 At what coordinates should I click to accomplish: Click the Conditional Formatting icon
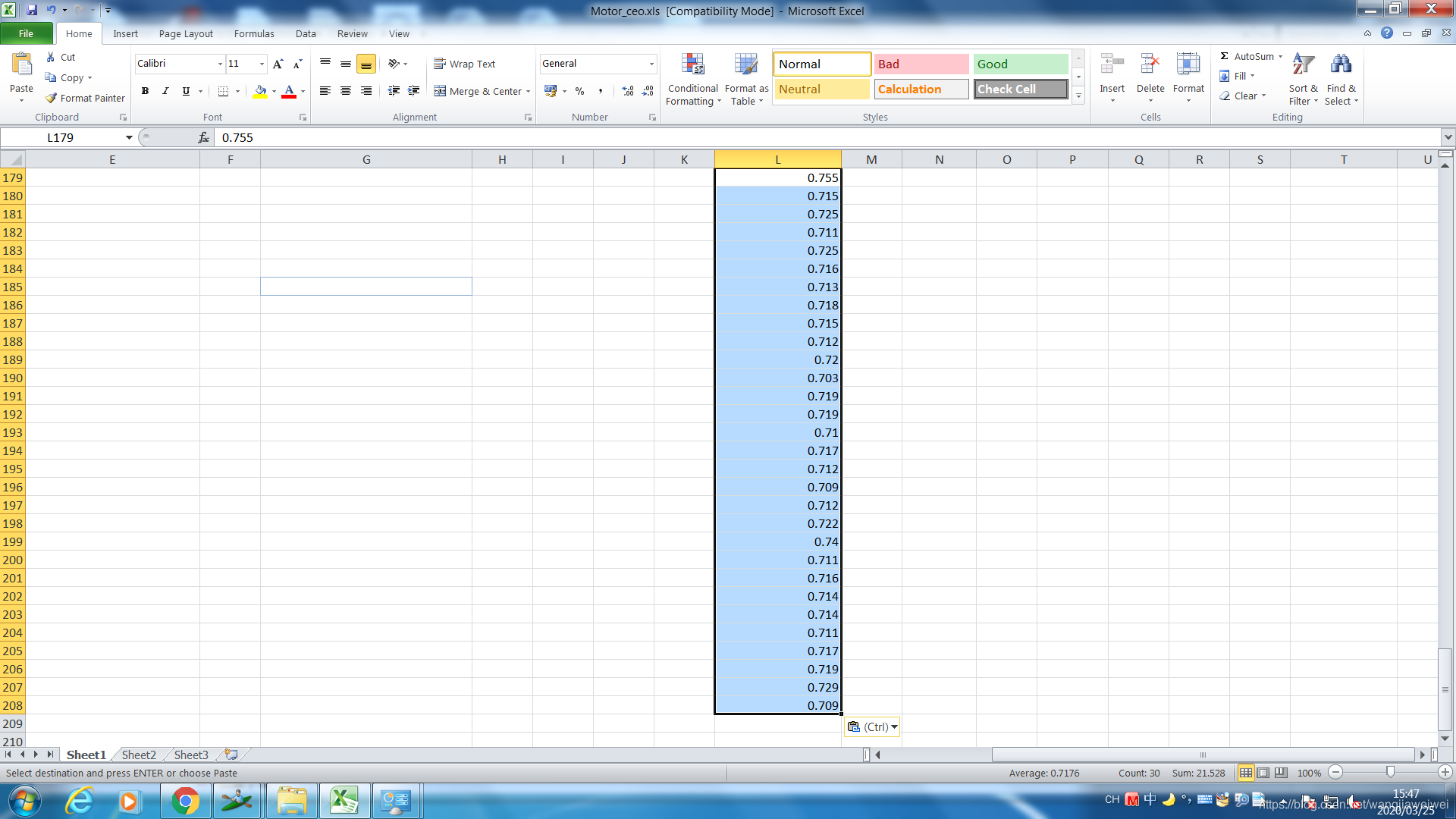(692, 65)
